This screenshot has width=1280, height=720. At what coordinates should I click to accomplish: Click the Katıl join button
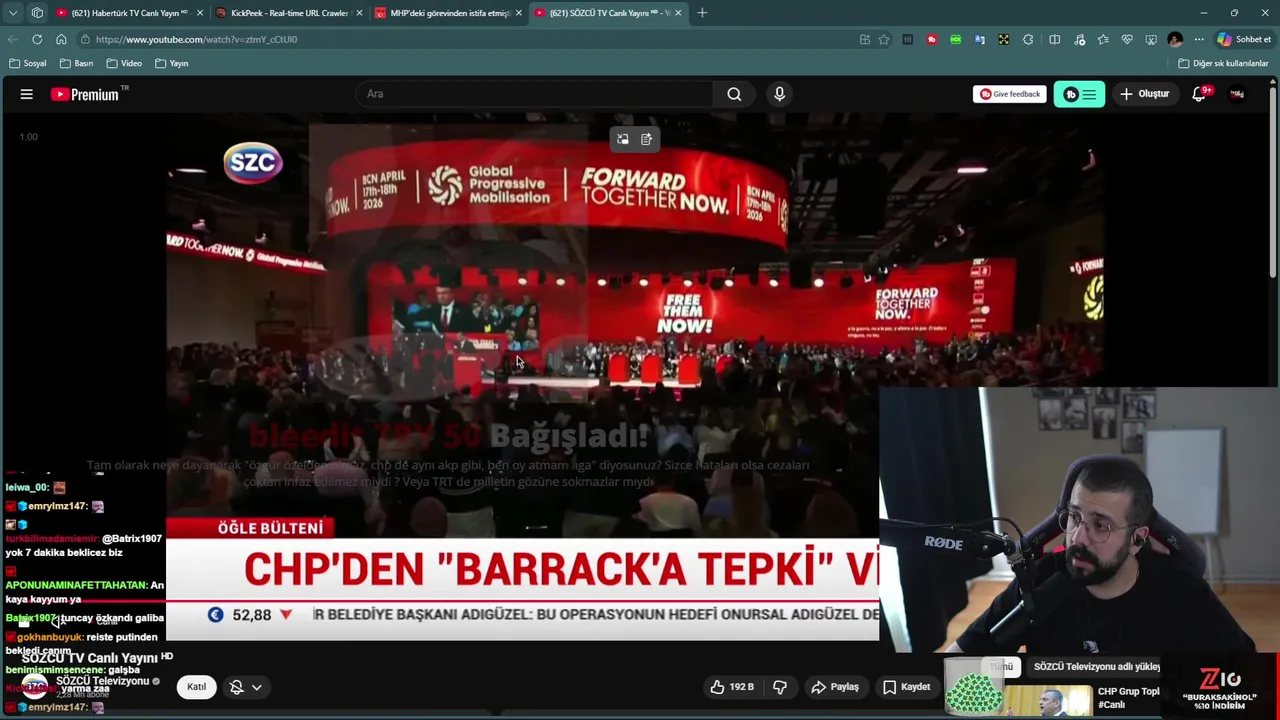point(196,687)
